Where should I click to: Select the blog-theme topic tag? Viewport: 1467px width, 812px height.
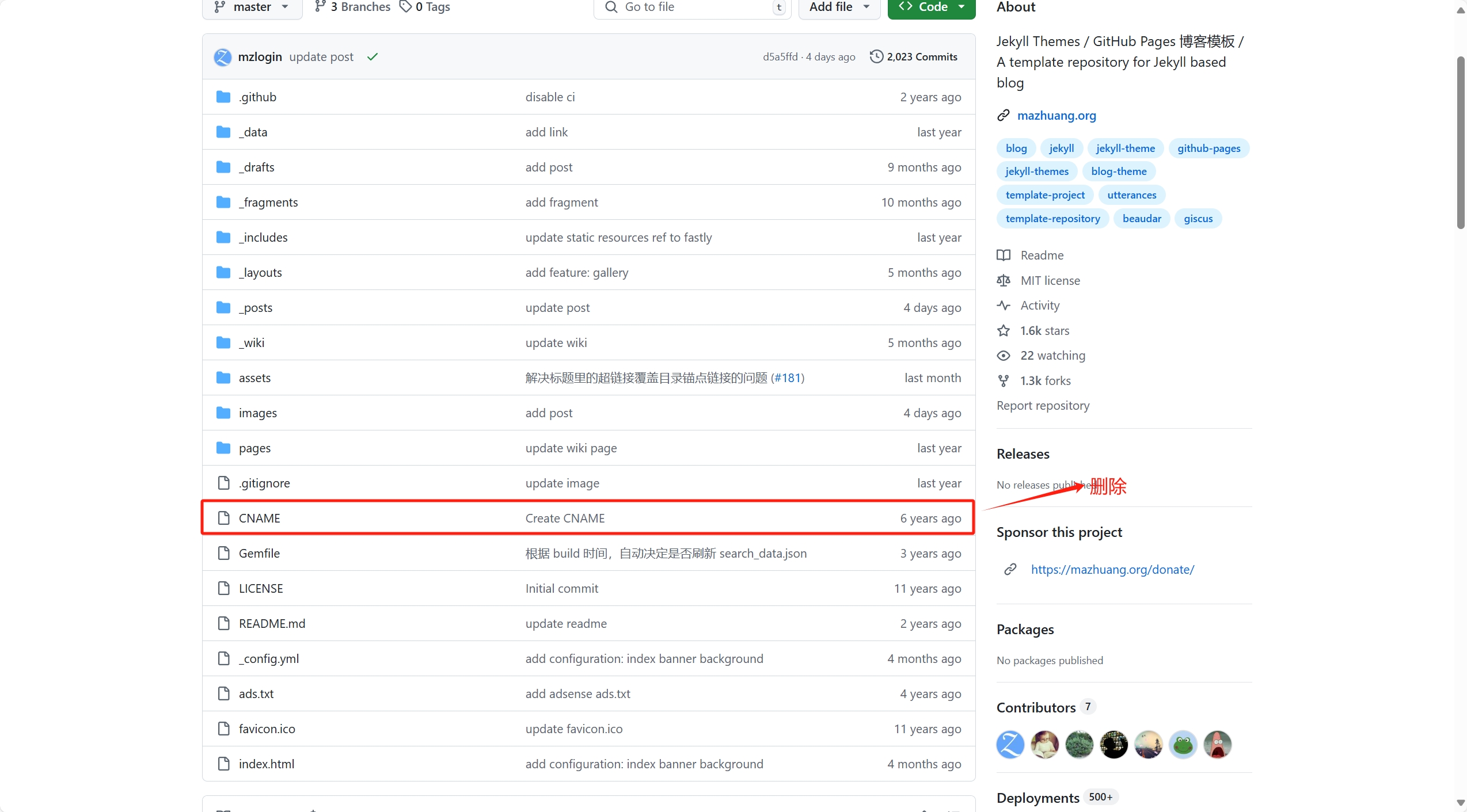click(x=1119, y=171)
